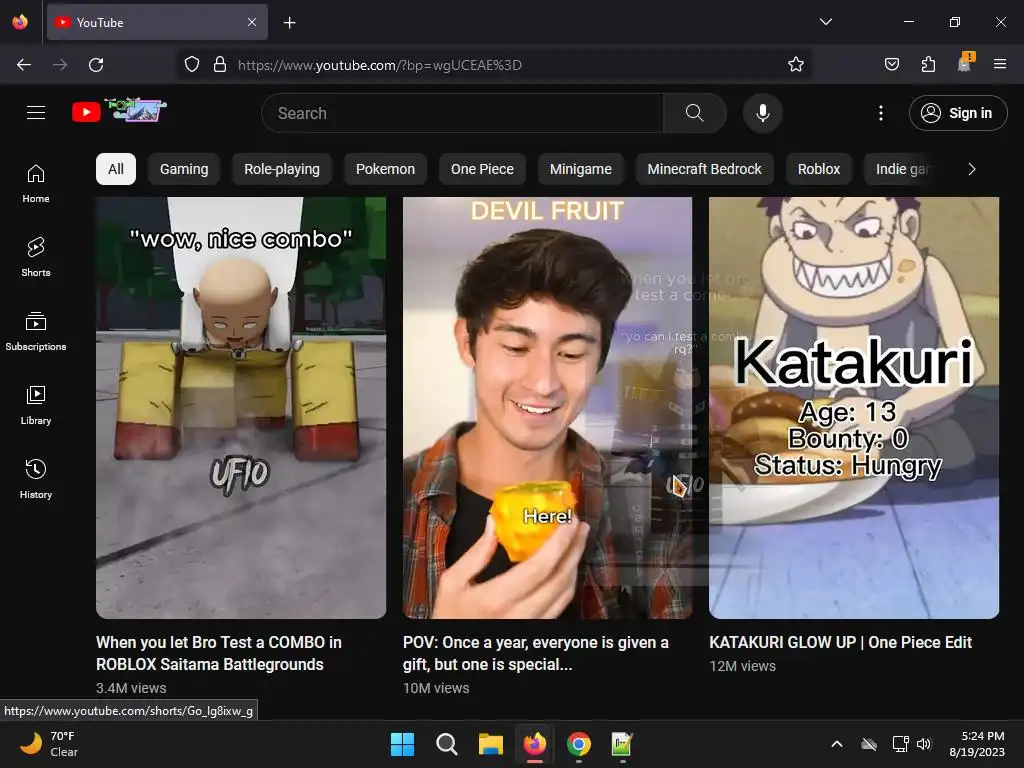This screenshot has height=768, width=1024.
Task: Open Firefox application menu
Action: (1000, 65)
